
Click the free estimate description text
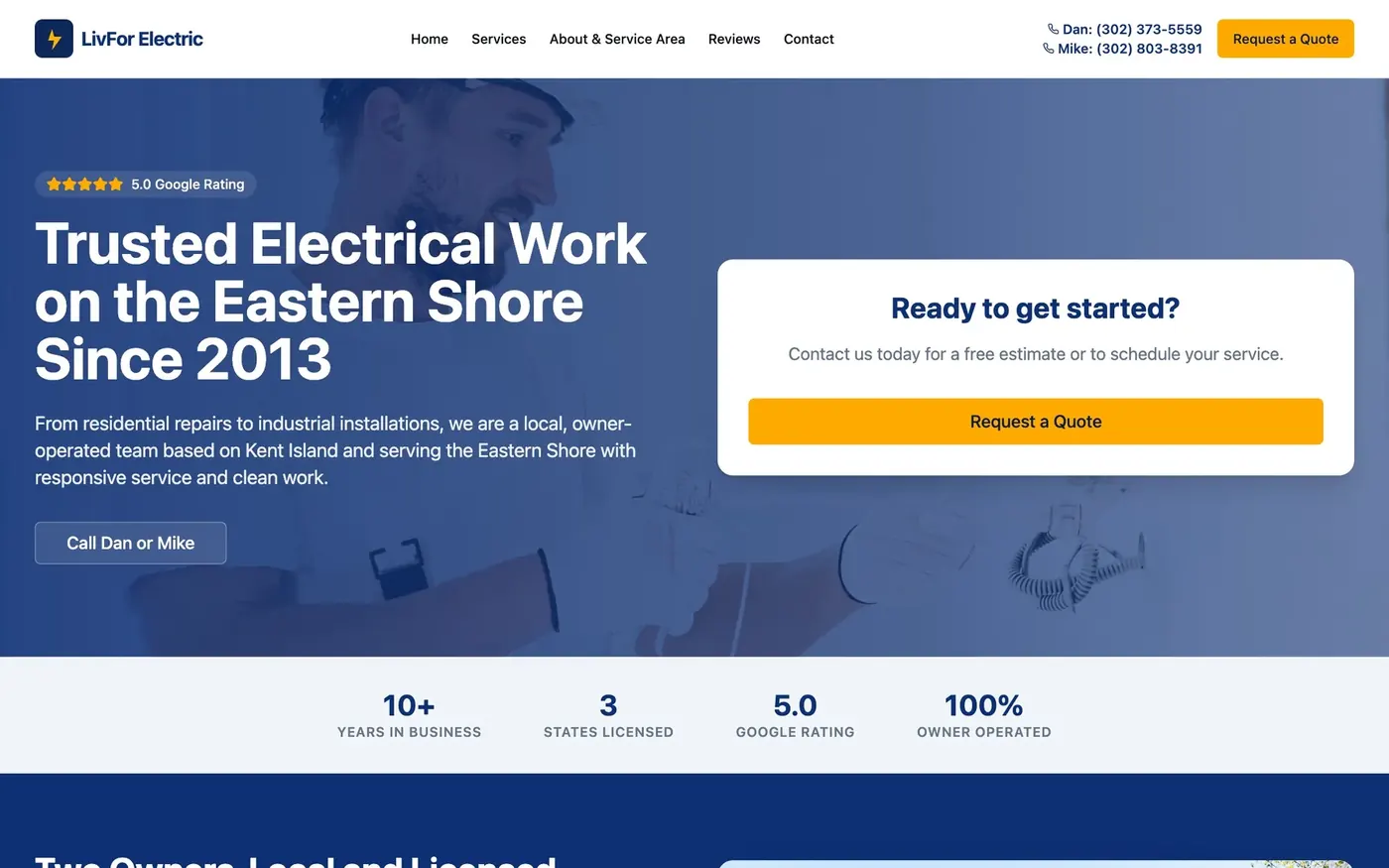pos(1036,354)
